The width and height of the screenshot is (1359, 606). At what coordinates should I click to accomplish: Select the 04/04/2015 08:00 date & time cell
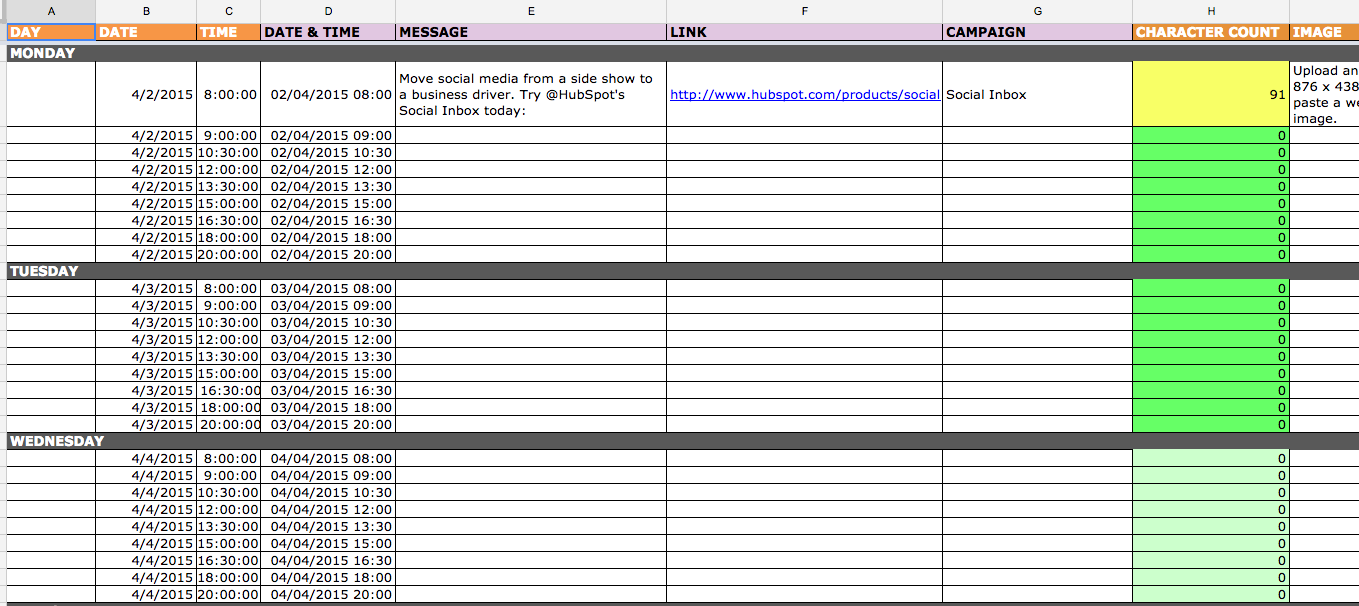[328, 459]
